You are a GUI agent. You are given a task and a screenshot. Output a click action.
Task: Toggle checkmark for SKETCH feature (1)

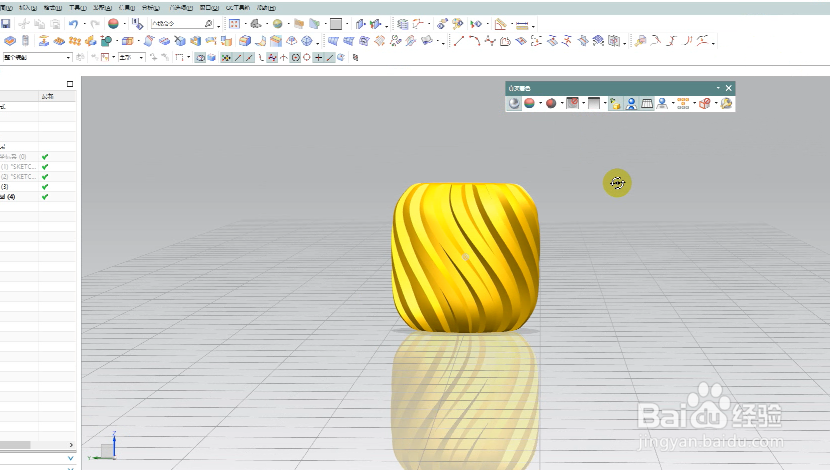coord(45,167)
